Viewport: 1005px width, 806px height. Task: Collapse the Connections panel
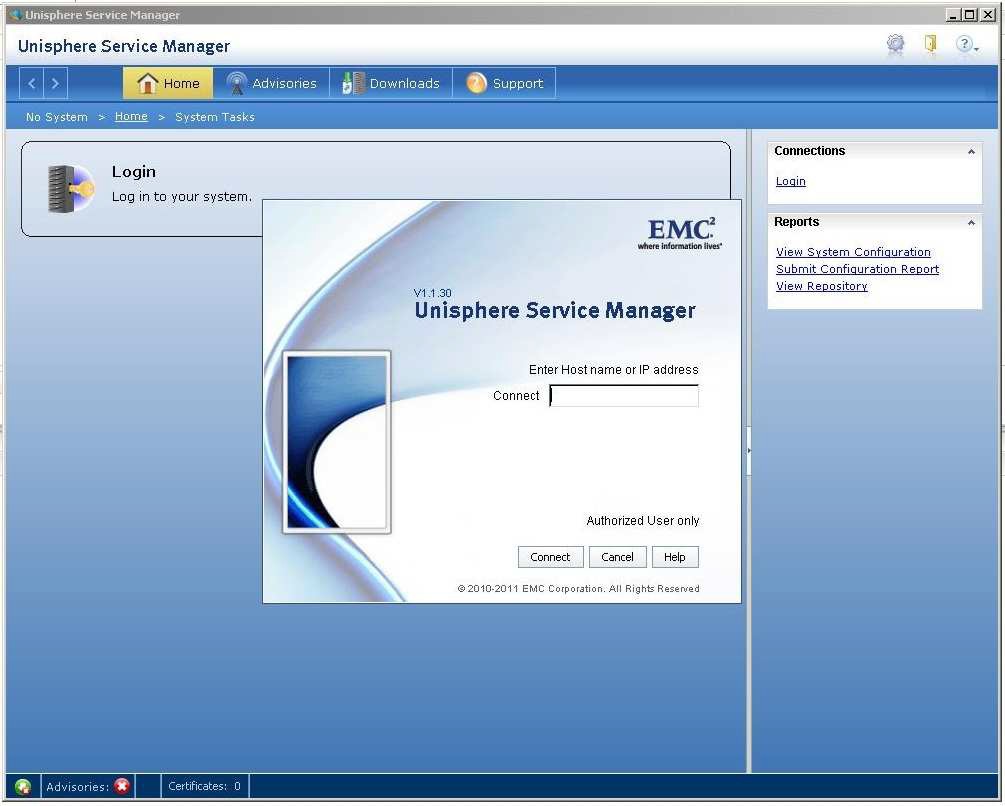(x=971, y=152)
